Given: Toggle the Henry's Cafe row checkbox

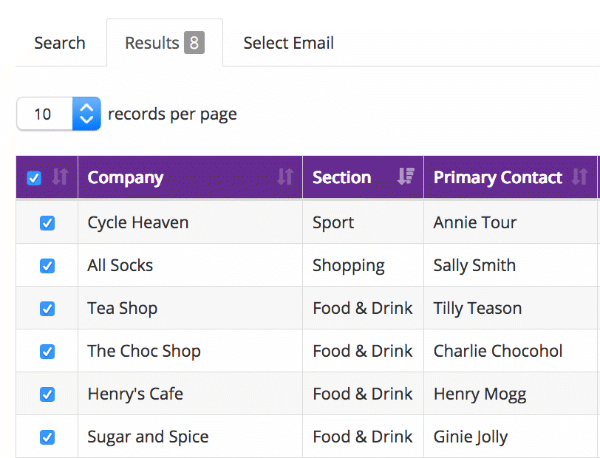Looking at the screenshot, I should click(47, 394).
